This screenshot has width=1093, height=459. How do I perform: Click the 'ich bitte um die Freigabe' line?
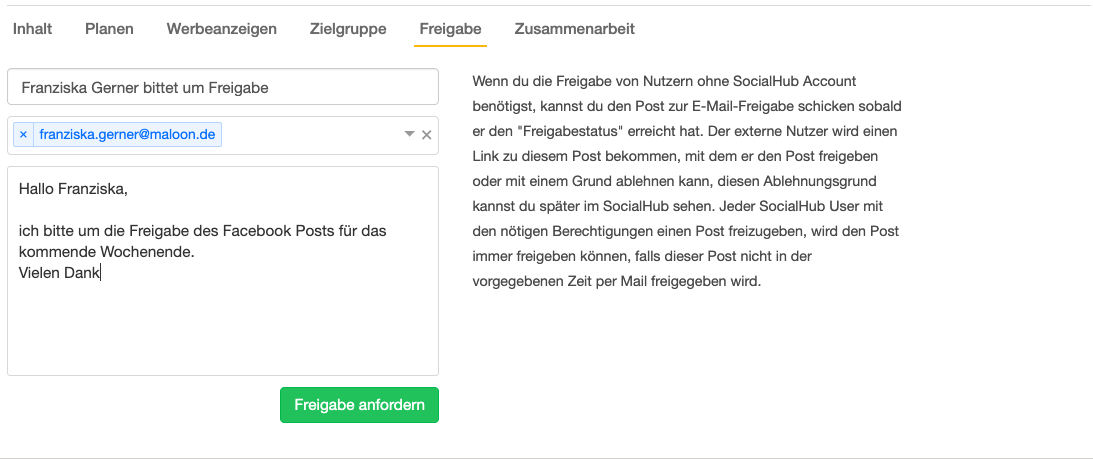(x=202, y=231)
